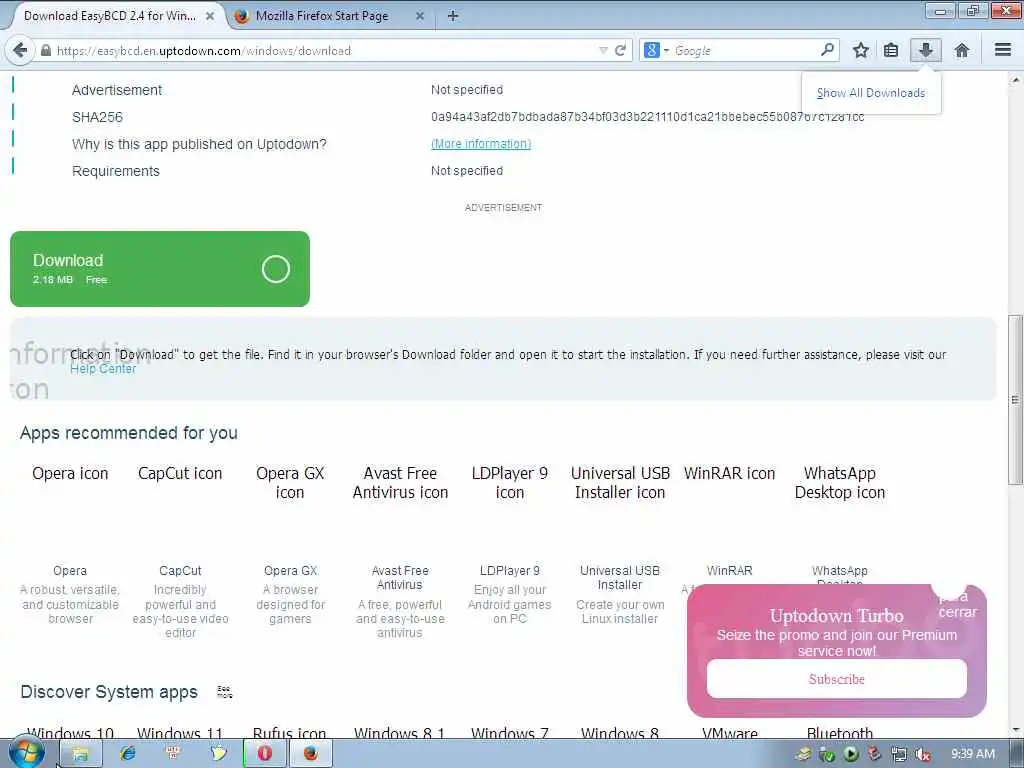The image size is (1024, 768).
Task: Click the scrollbar up arrow
Action: pyautogui.click(x=1015, y=80)
